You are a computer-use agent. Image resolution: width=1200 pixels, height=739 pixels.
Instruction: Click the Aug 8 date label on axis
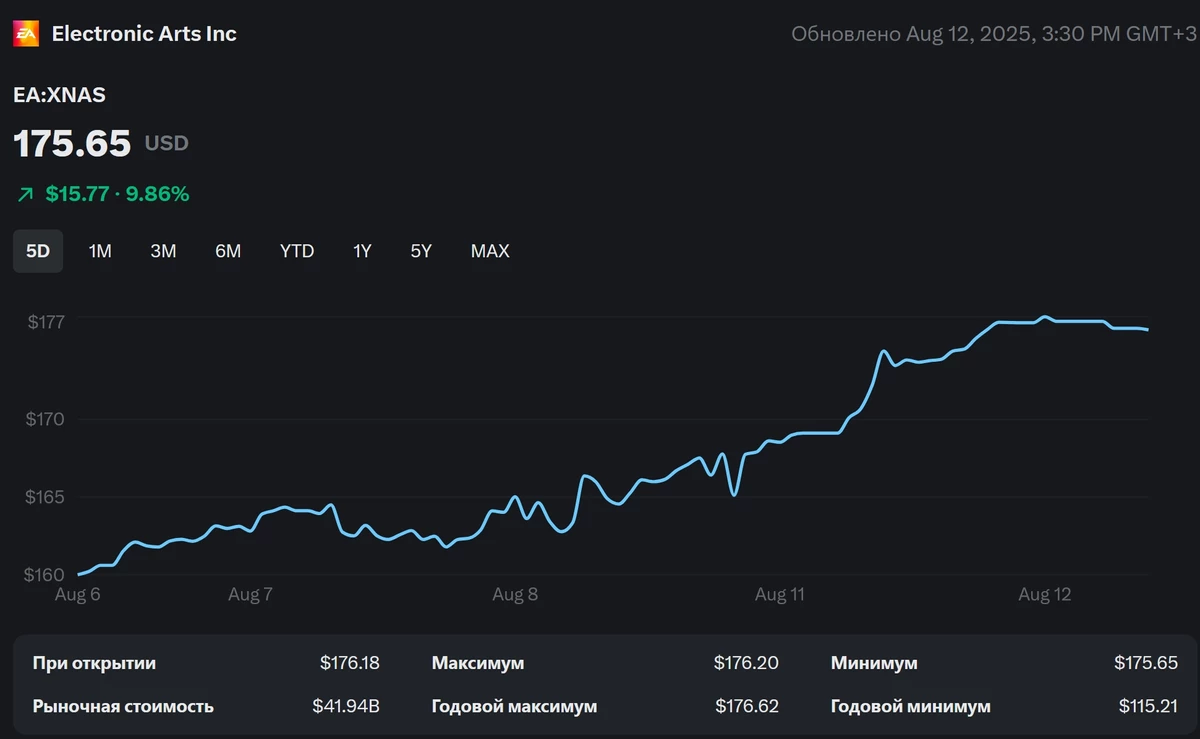(515, 595)
